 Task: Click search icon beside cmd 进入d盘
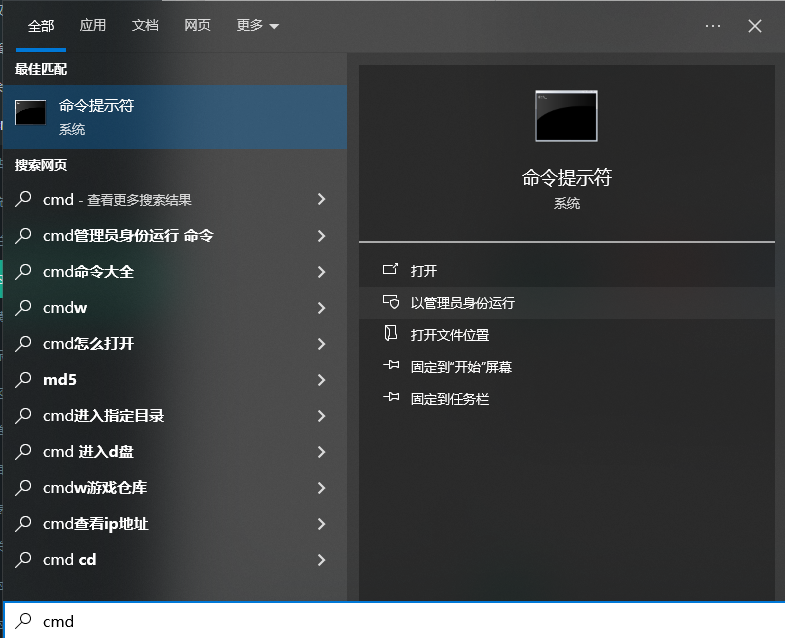pos(23,452)
